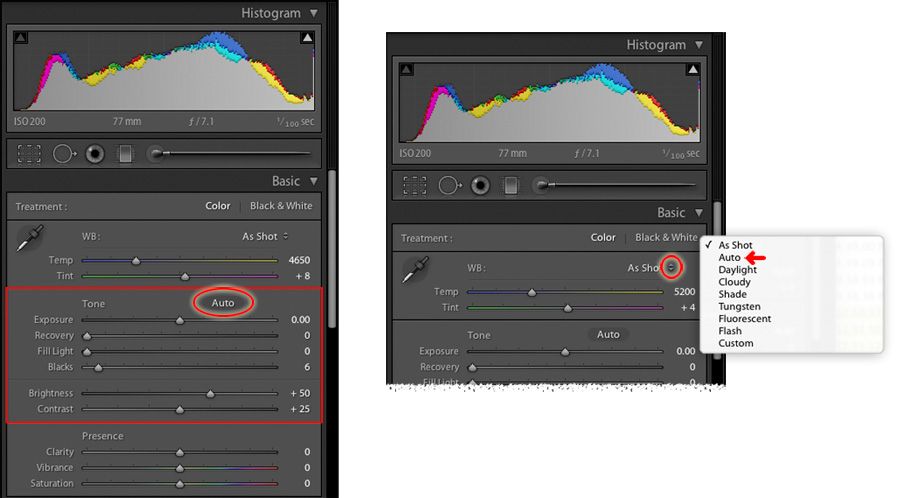
Task: Click Exposure slider handle in left panel
Action: (x=180, y=320)
